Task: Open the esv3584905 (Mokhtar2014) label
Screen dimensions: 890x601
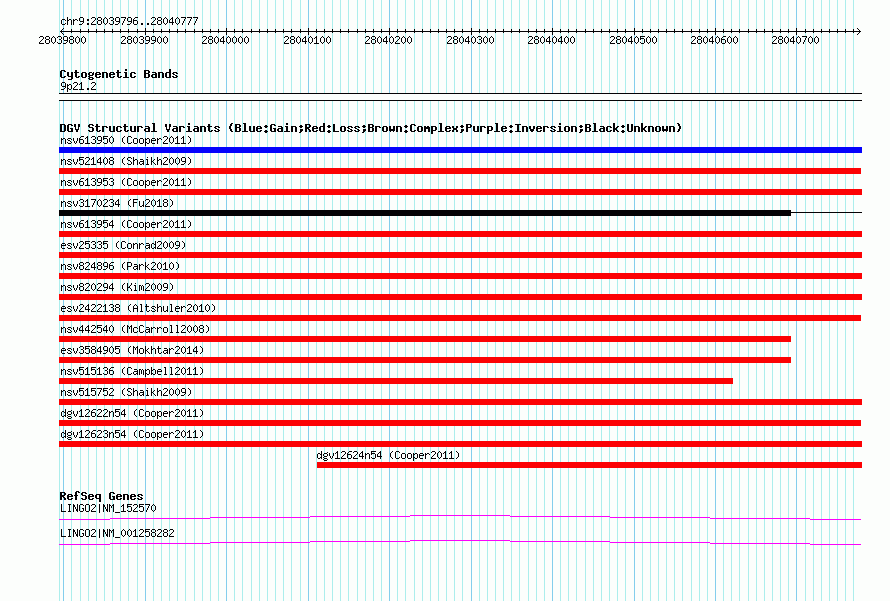Action: pyautogui.click(x=132, y=350)
